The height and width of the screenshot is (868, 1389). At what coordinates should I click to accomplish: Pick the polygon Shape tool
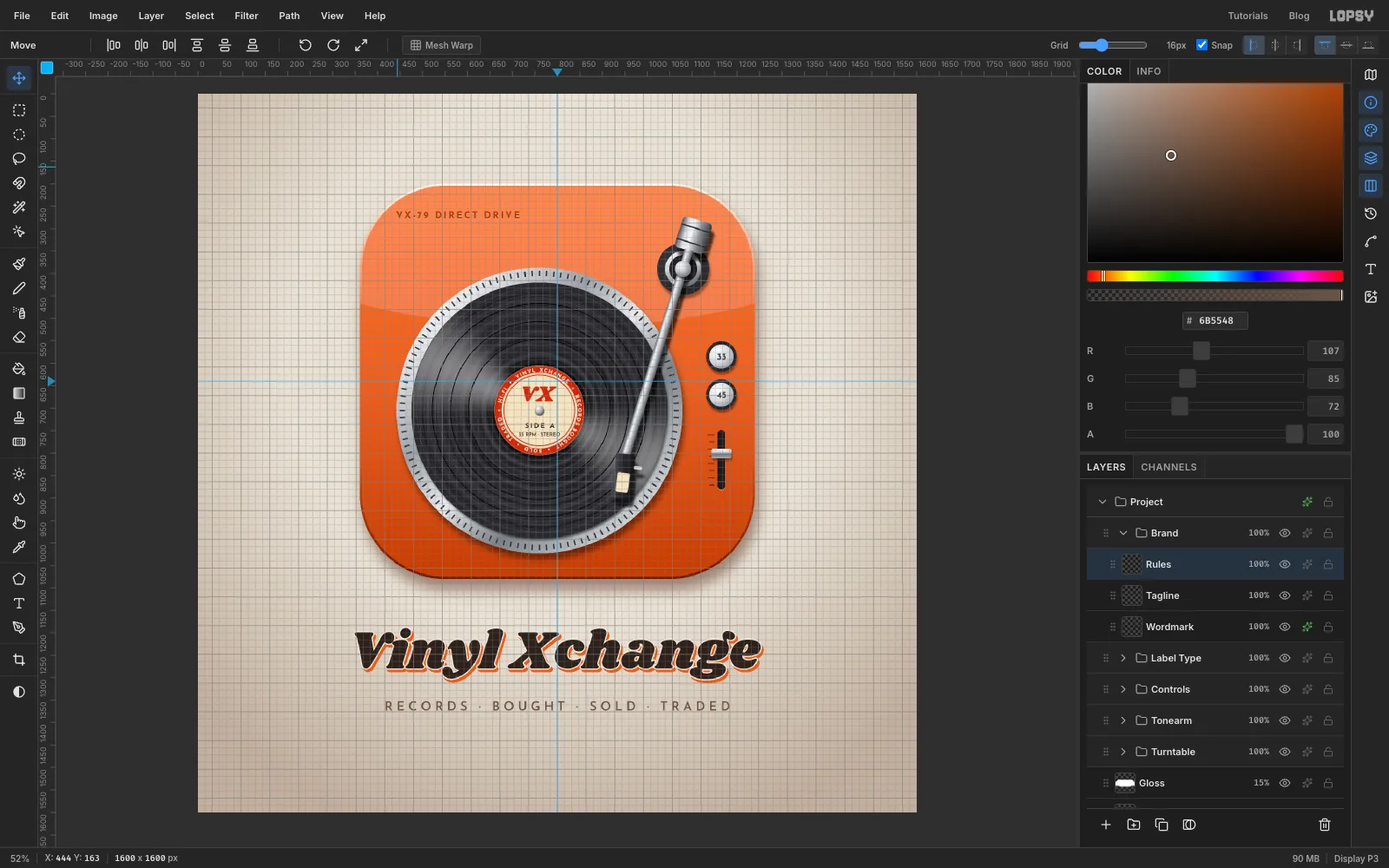pyautogui.click(x=19, y=579)
